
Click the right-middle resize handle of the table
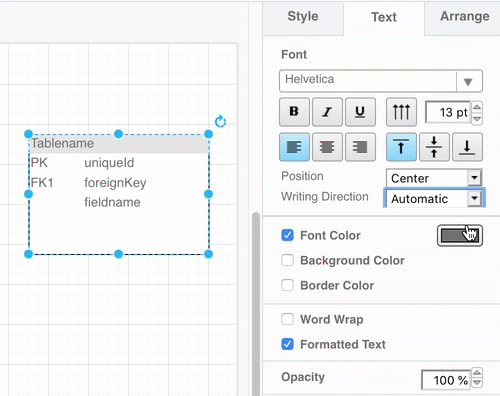208,194
